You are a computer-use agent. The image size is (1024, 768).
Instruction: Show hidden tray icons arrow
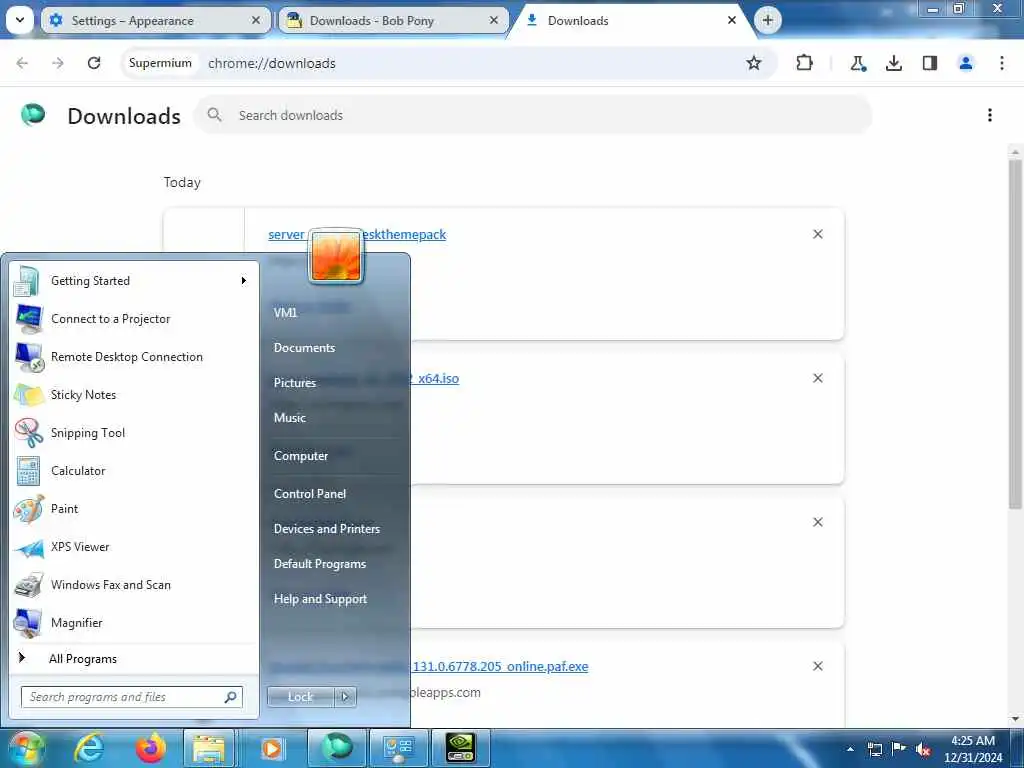[850, 749]
